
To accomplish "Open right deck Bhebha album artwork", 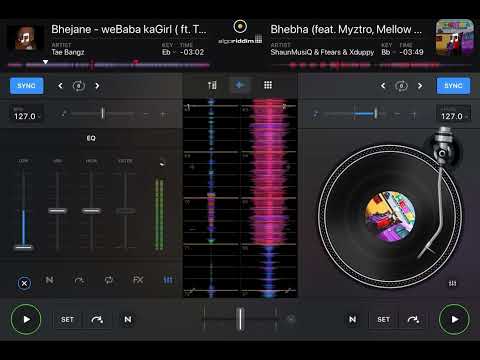I will pyautogui.click(x=455, y=37).
